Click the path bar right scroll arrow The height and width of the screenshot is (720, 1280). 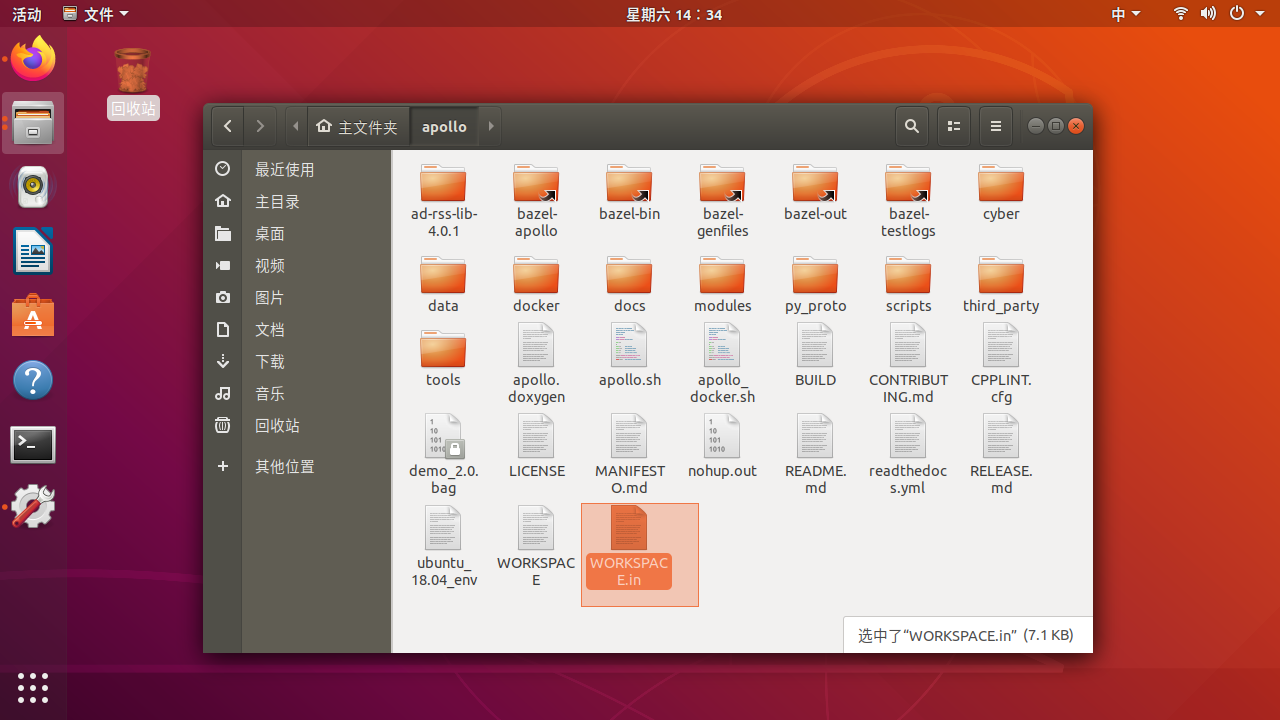(x=491, y=126)
